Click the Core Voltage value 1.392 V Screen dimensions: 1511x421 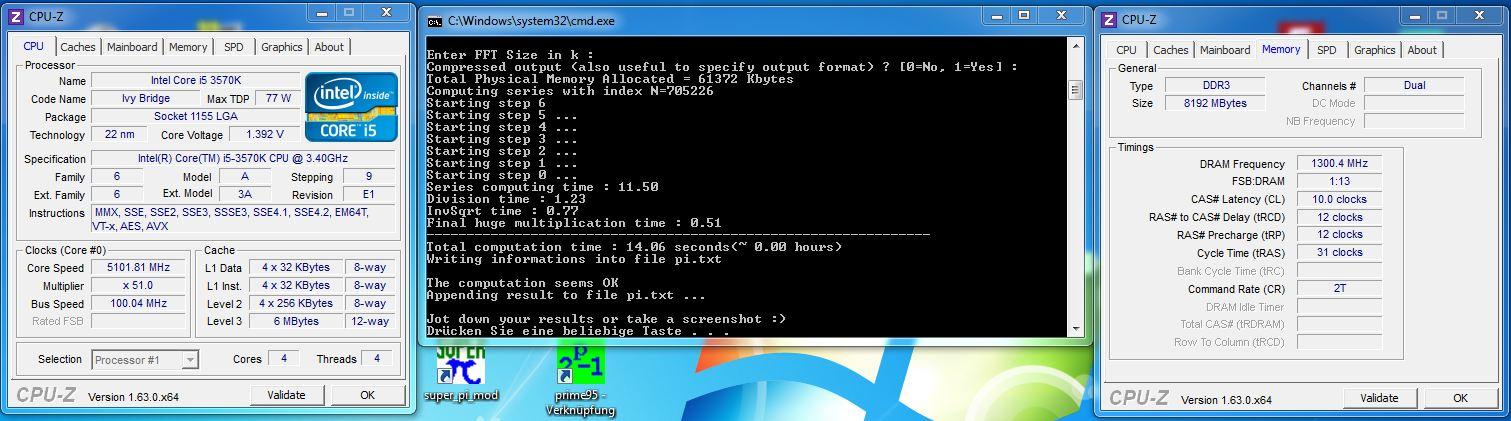(263, 134)
